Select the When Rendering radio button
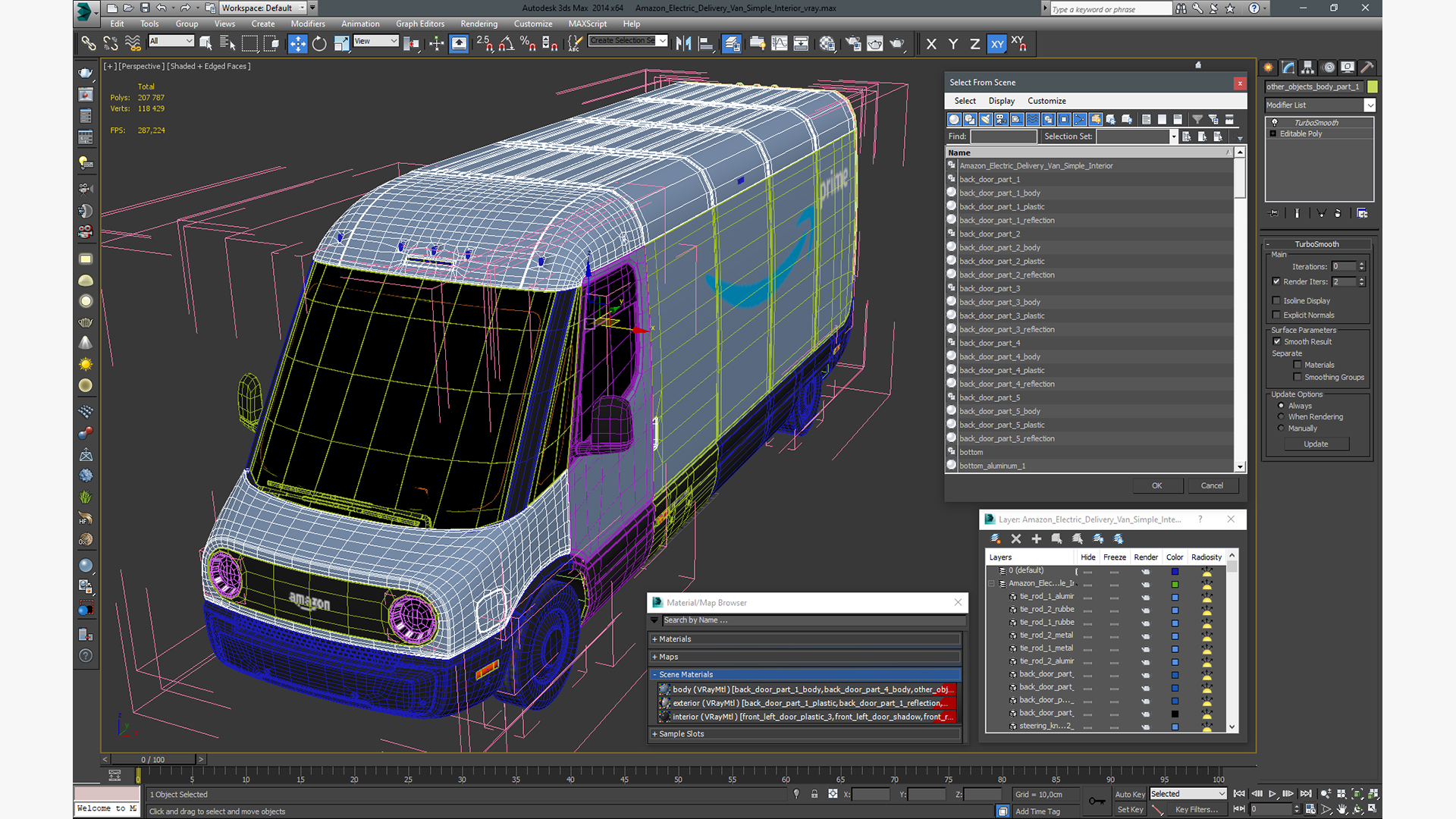 coord(1282,416)
